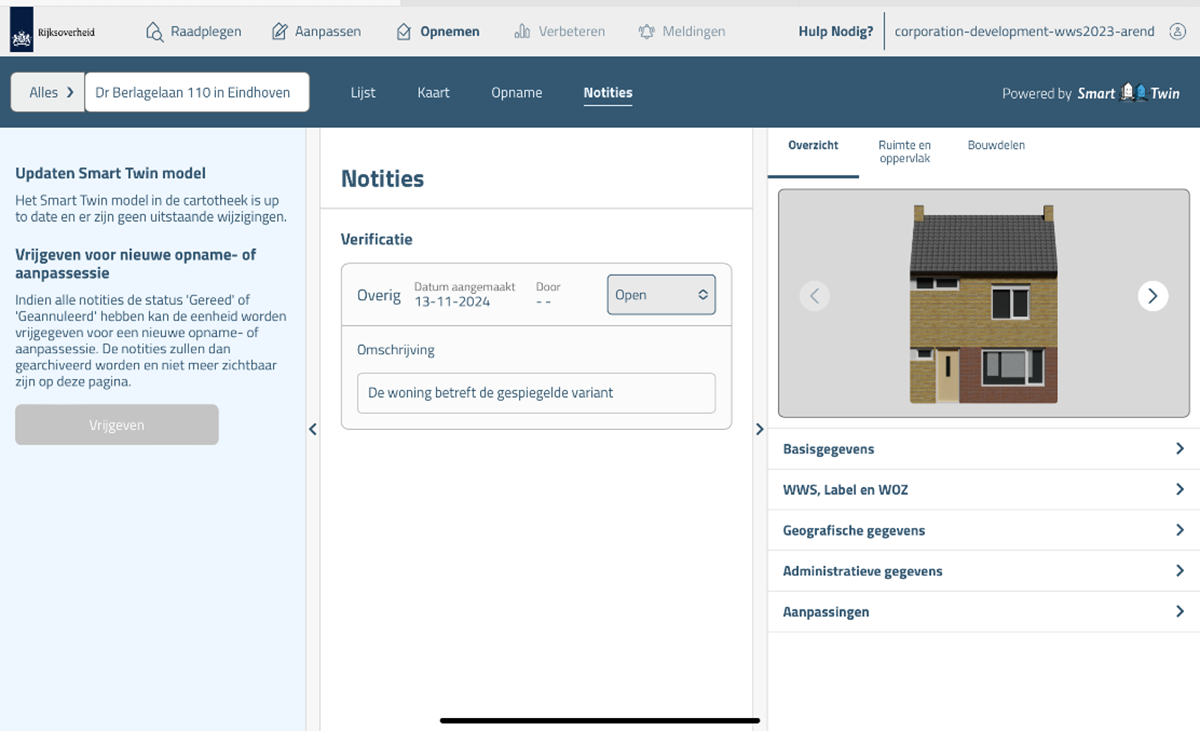
Task: Click the Hulp Nodig? link
Action: [x=836, y=31]
